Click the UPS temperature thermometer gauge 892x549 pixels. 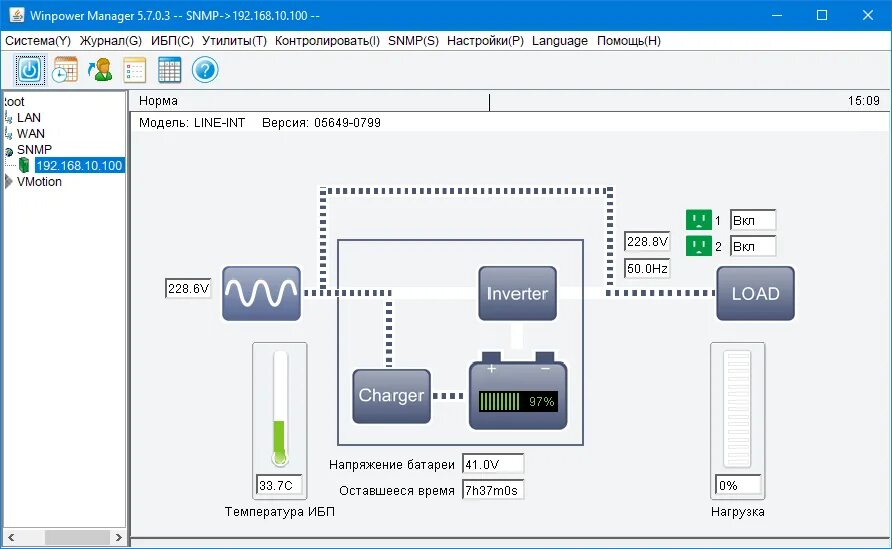pos(279,408)
